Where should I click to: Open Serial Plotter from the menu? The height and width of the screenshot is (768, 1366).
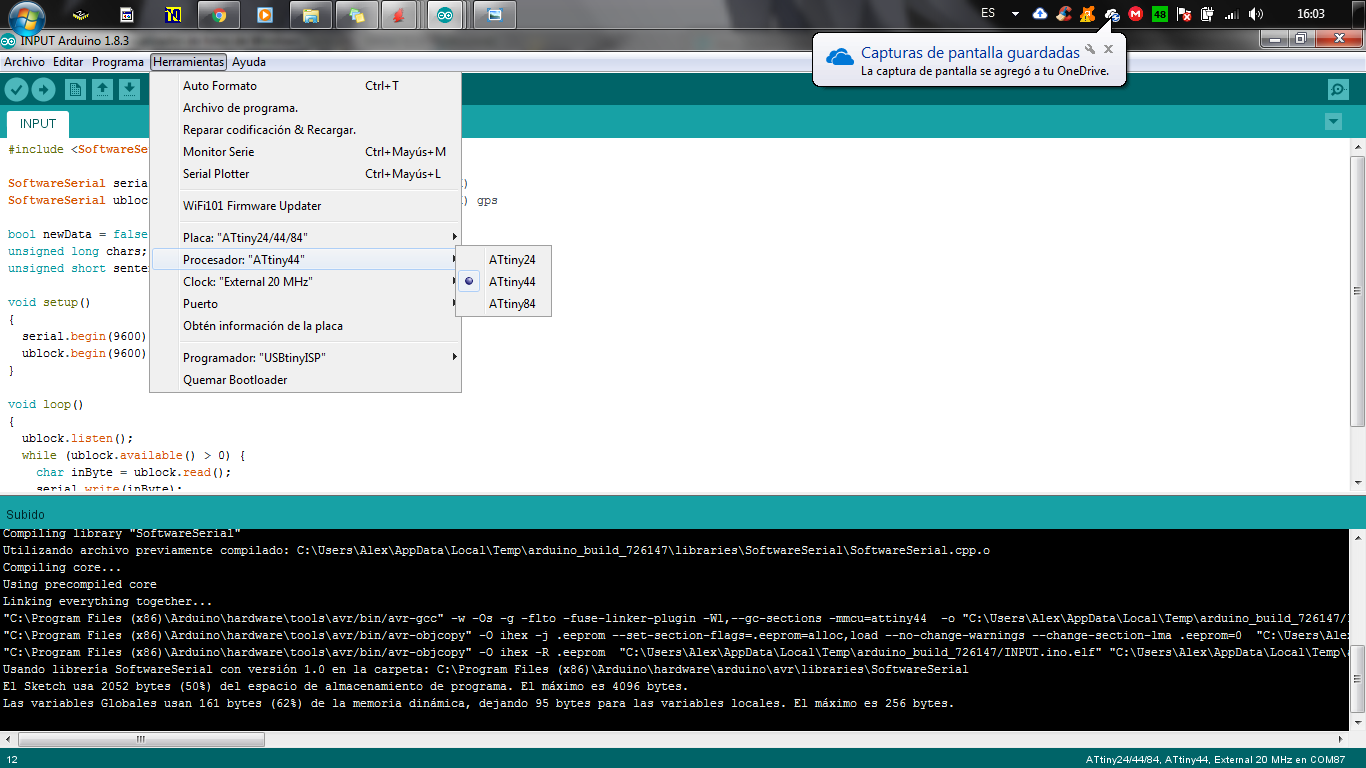(x=305, y=174)
